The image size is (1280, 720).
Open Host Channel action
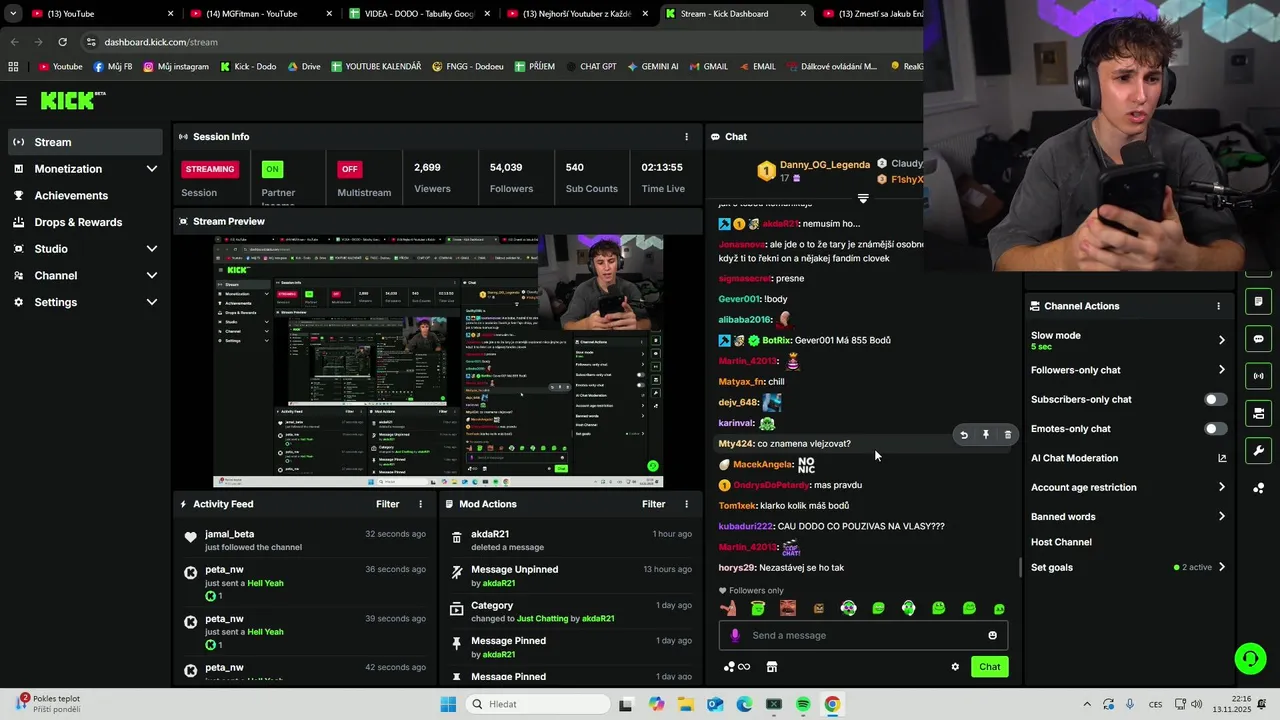[x=1061, y=542]
